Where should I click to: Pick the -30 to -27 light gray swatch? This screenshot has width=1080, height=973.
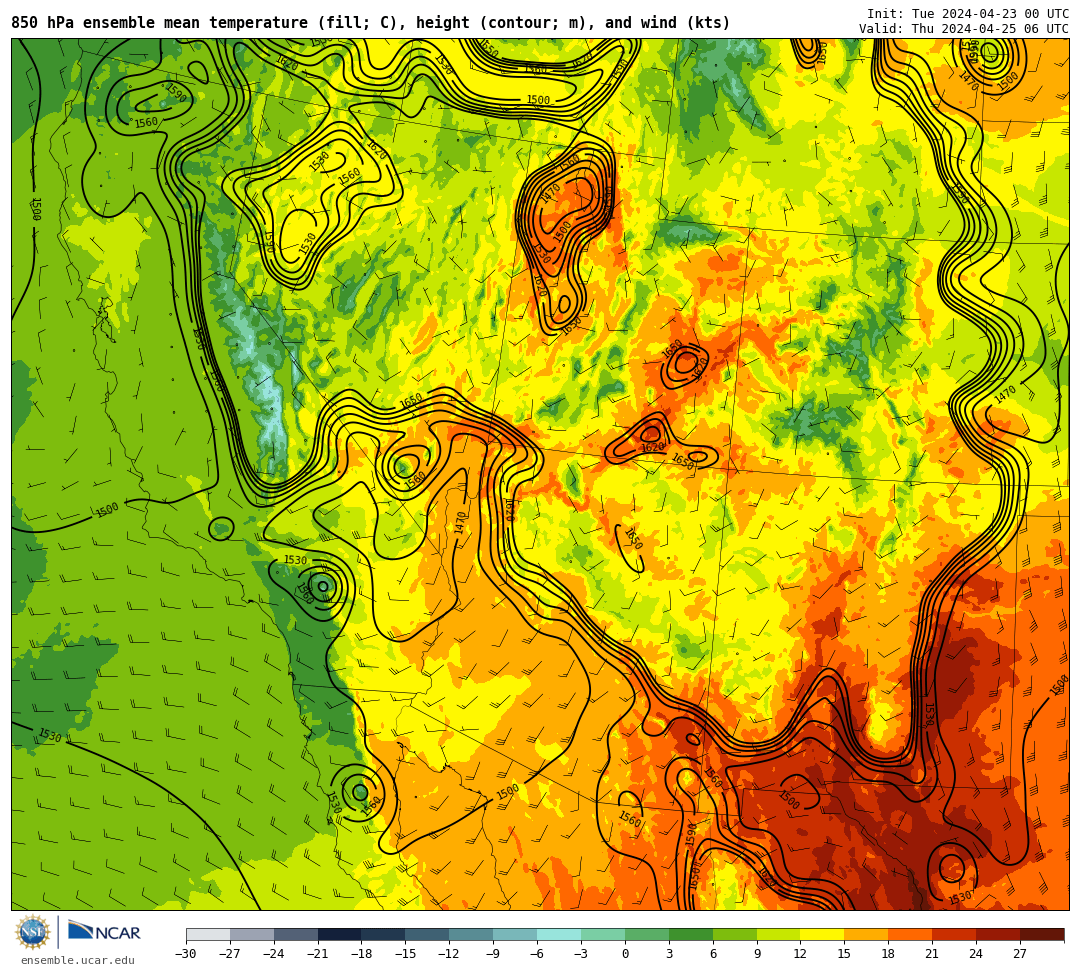(x=208, y=934)
